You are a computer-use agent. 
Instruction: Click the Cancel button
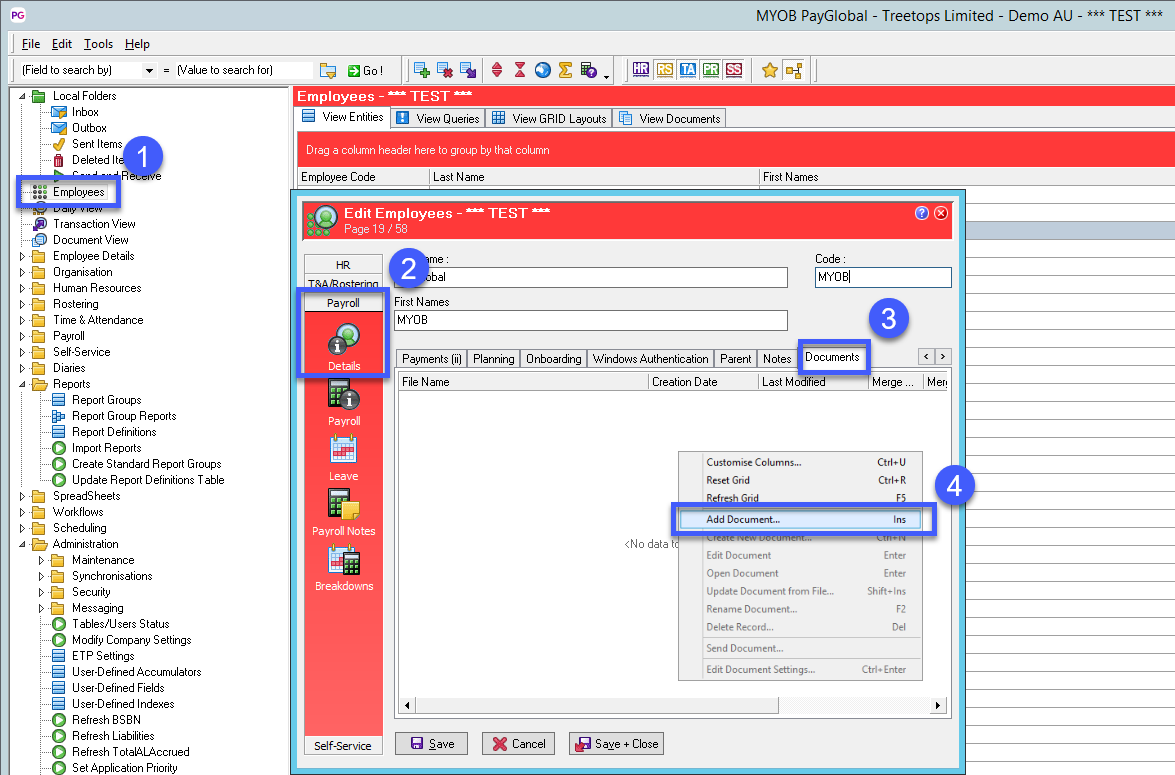[518, 744]
